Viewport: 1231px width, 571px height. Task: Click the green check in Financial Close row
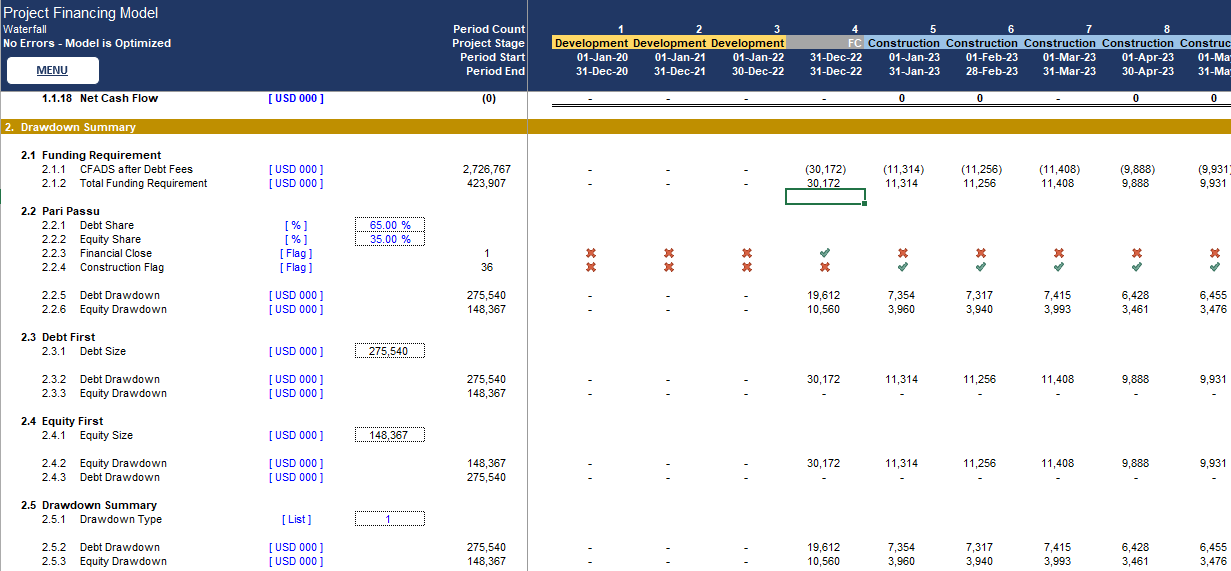click(825, 254)
